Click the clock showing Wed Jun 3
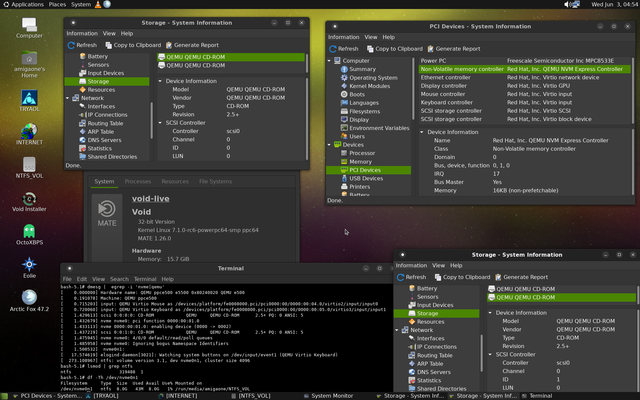Image resolution: width=640 pixels, height=400 pixels. (x=615, y=4)
